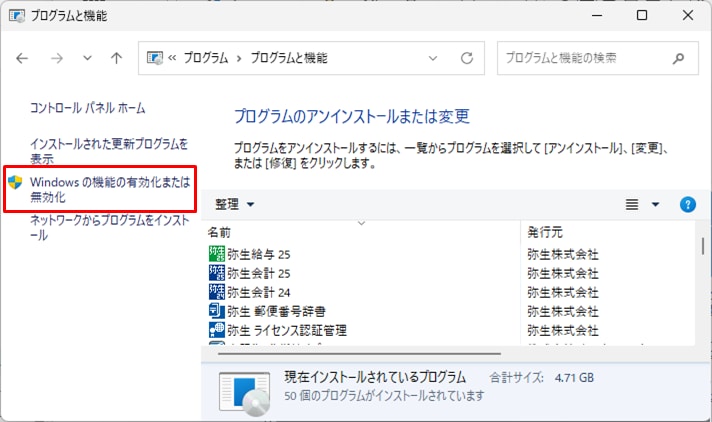
Task: Click the 郵便番号辞書 program icon
Action: click(x=217, y=311)
